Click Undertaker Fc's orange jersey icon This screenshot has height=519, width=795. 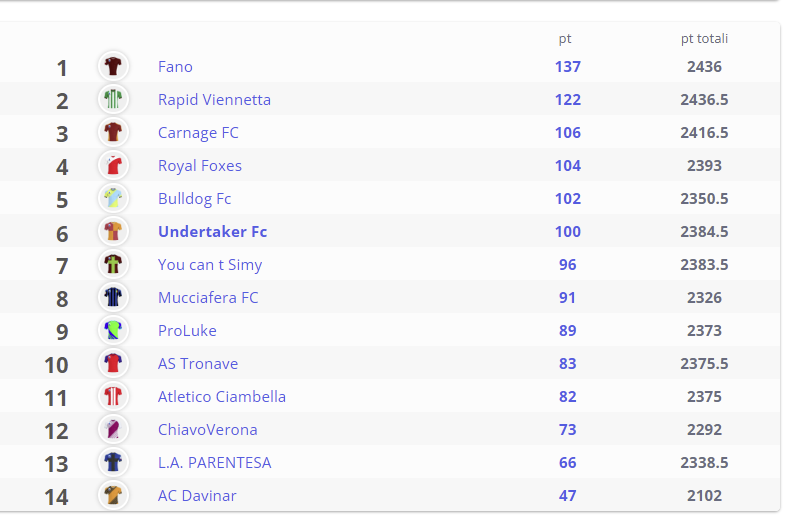tap(113, 231)
